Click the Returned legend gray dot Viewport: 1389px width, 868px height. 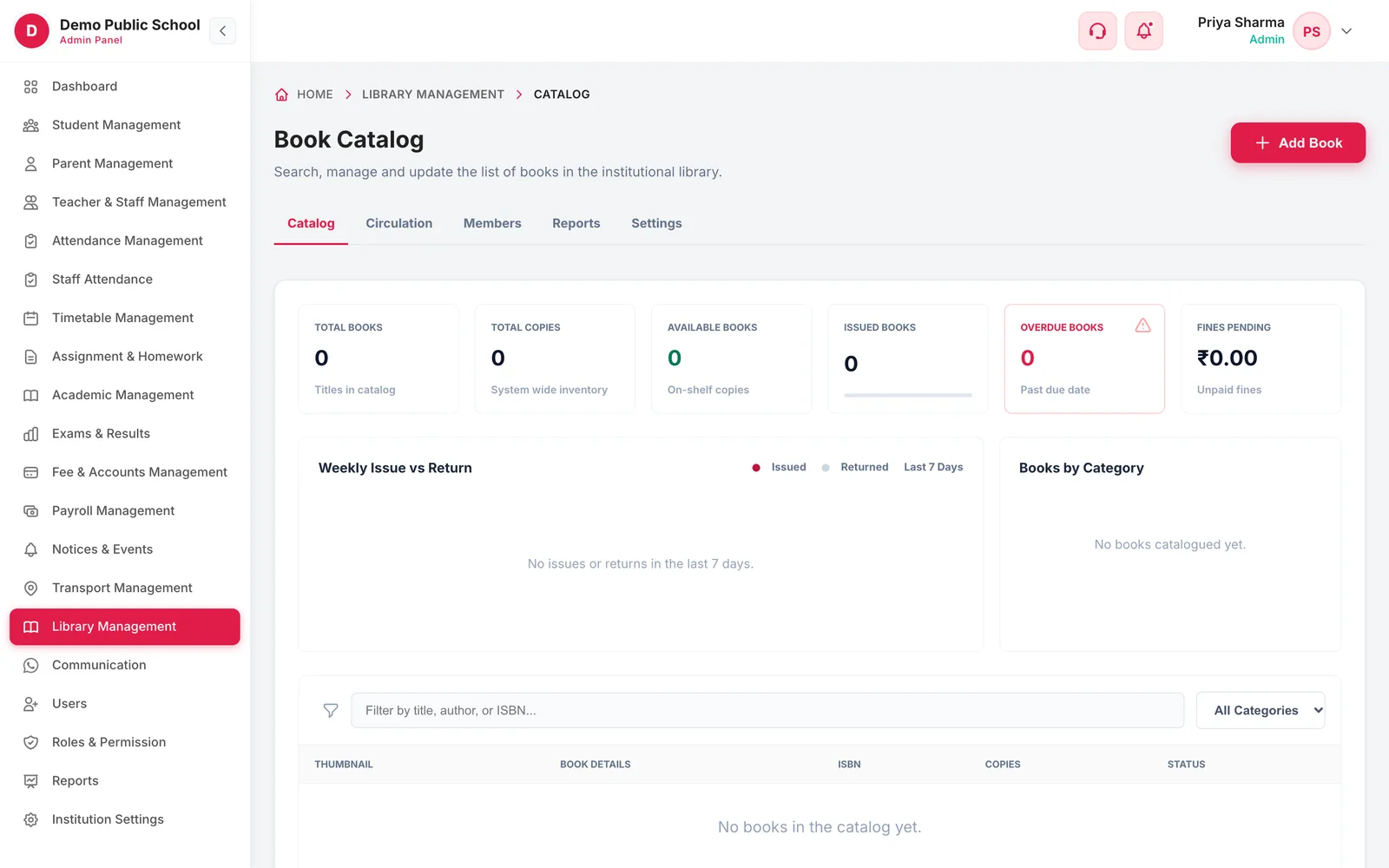[x=826, y=468]
